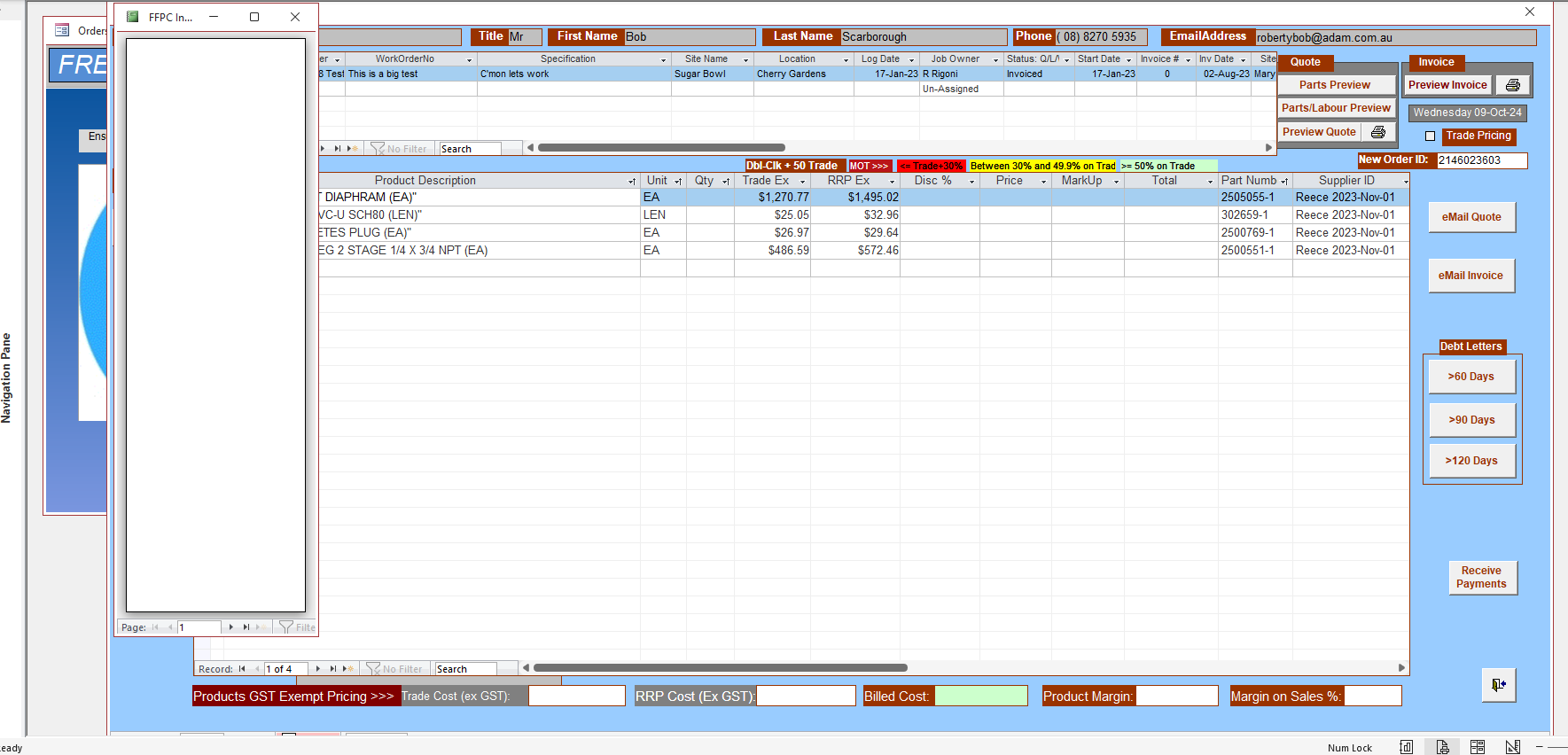Go to next page in FFPC window
Image resolution: width=1568 pixels, height=755 pixels.
coord(231,627)
